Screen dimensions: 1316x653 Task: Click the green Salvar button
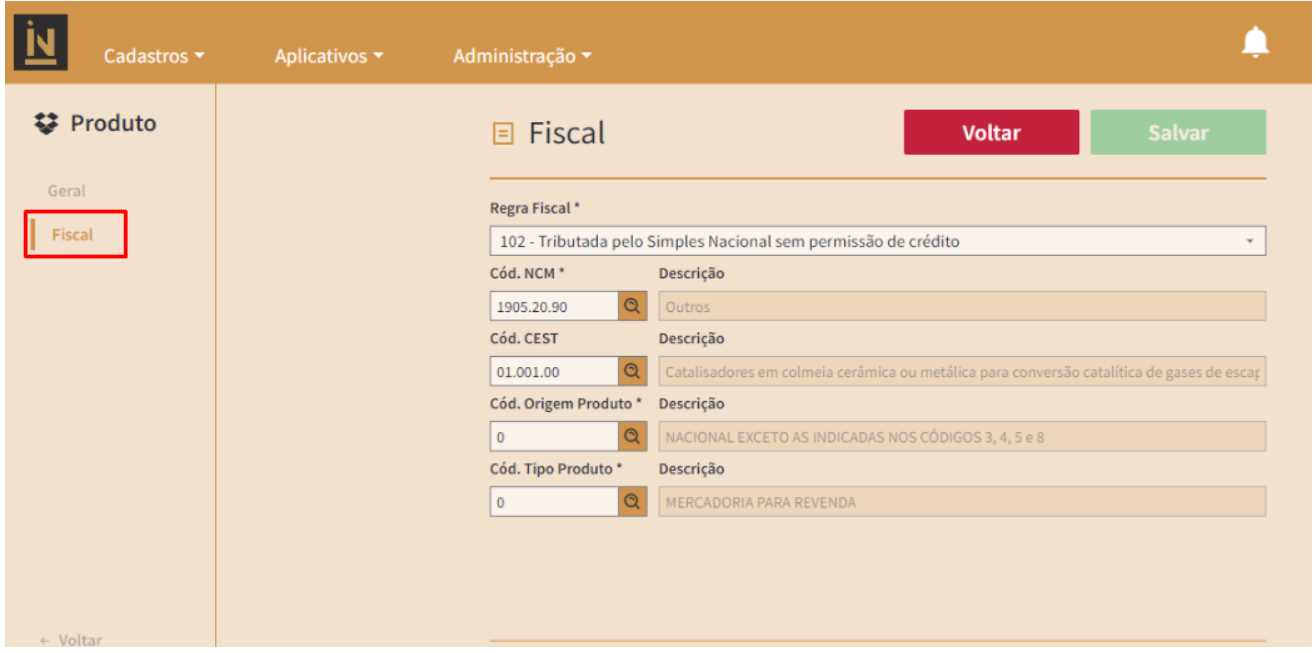pyautogui.click(x=1177, y=133)
